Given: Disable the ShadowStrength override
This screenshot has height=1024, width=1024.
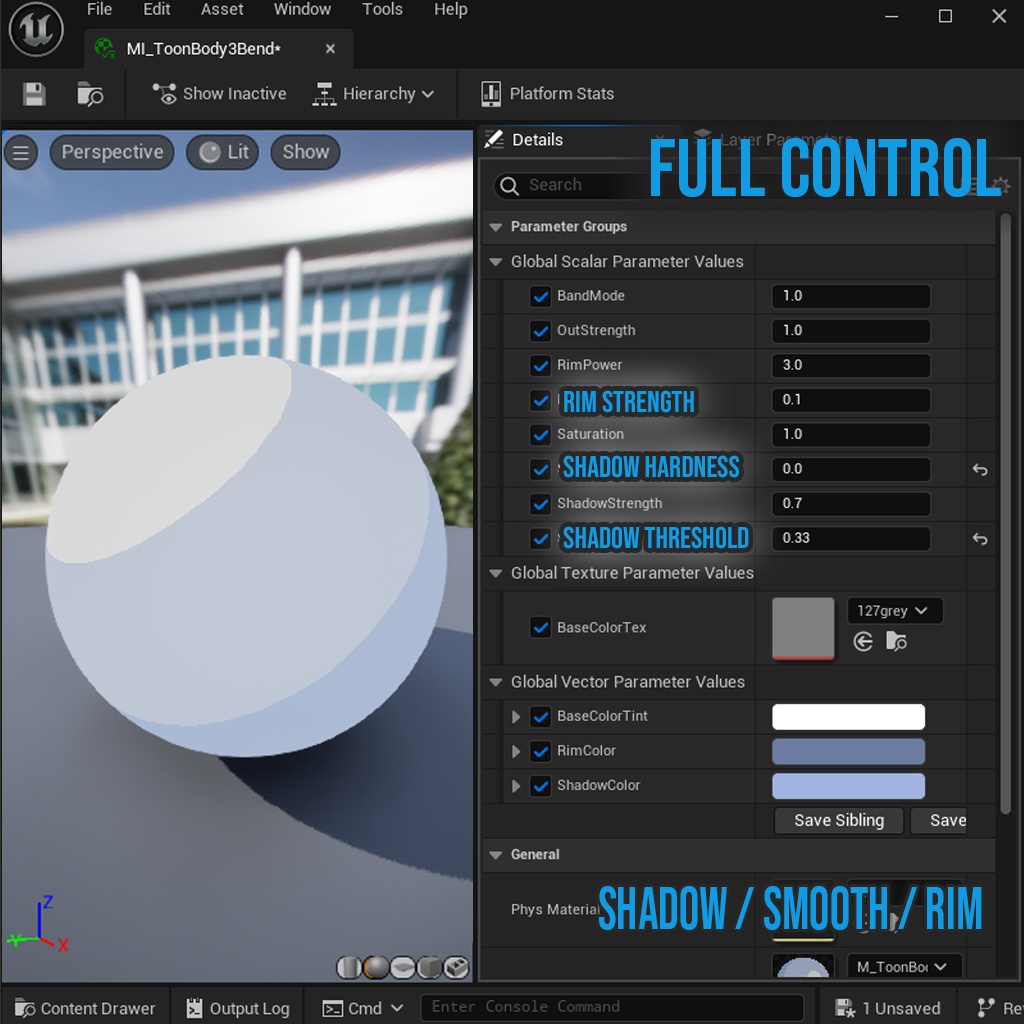Looking at the screenshot, I should pyautogui.click(x=541, y=503).
